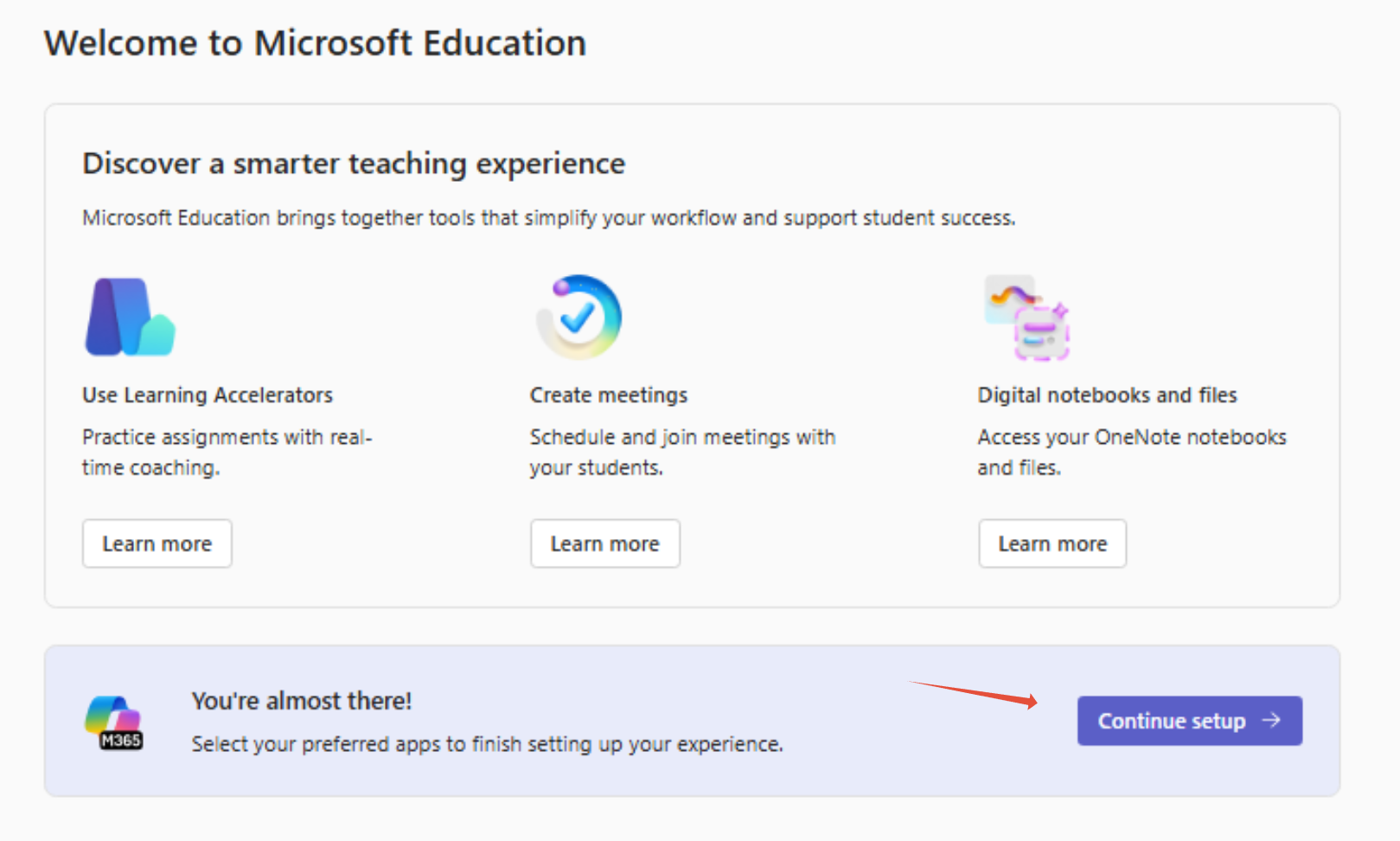The image size is (1400, 841).
Task: Click Learn more under Create meetings
Action: [605, 543]
